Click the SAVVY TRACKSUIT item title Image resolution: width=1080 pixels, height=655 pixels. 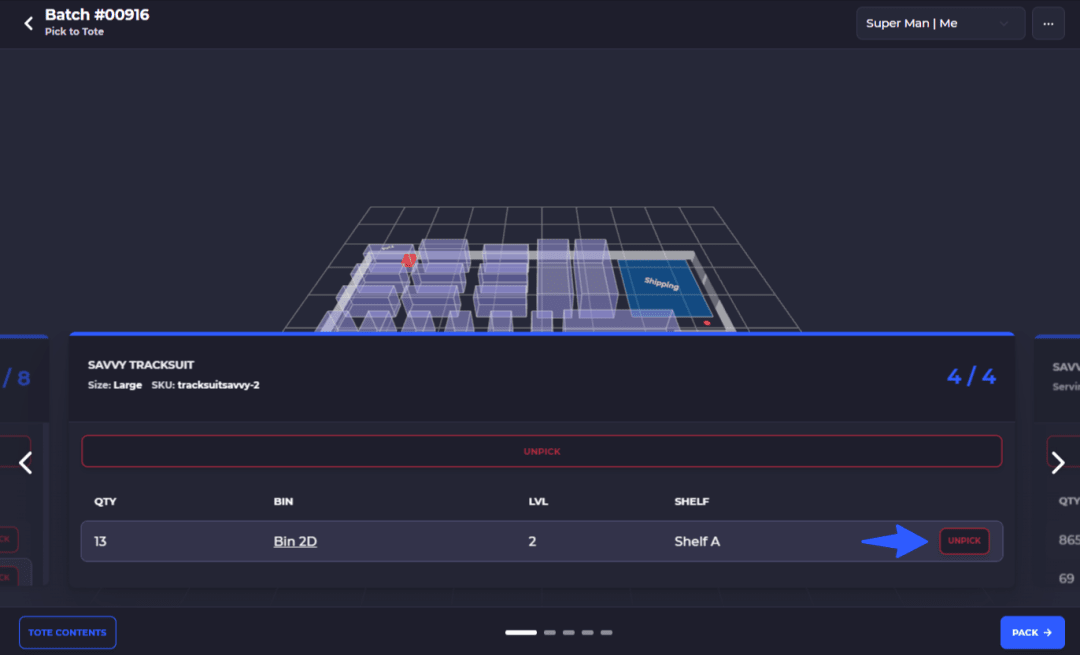(x=141, y=365)
